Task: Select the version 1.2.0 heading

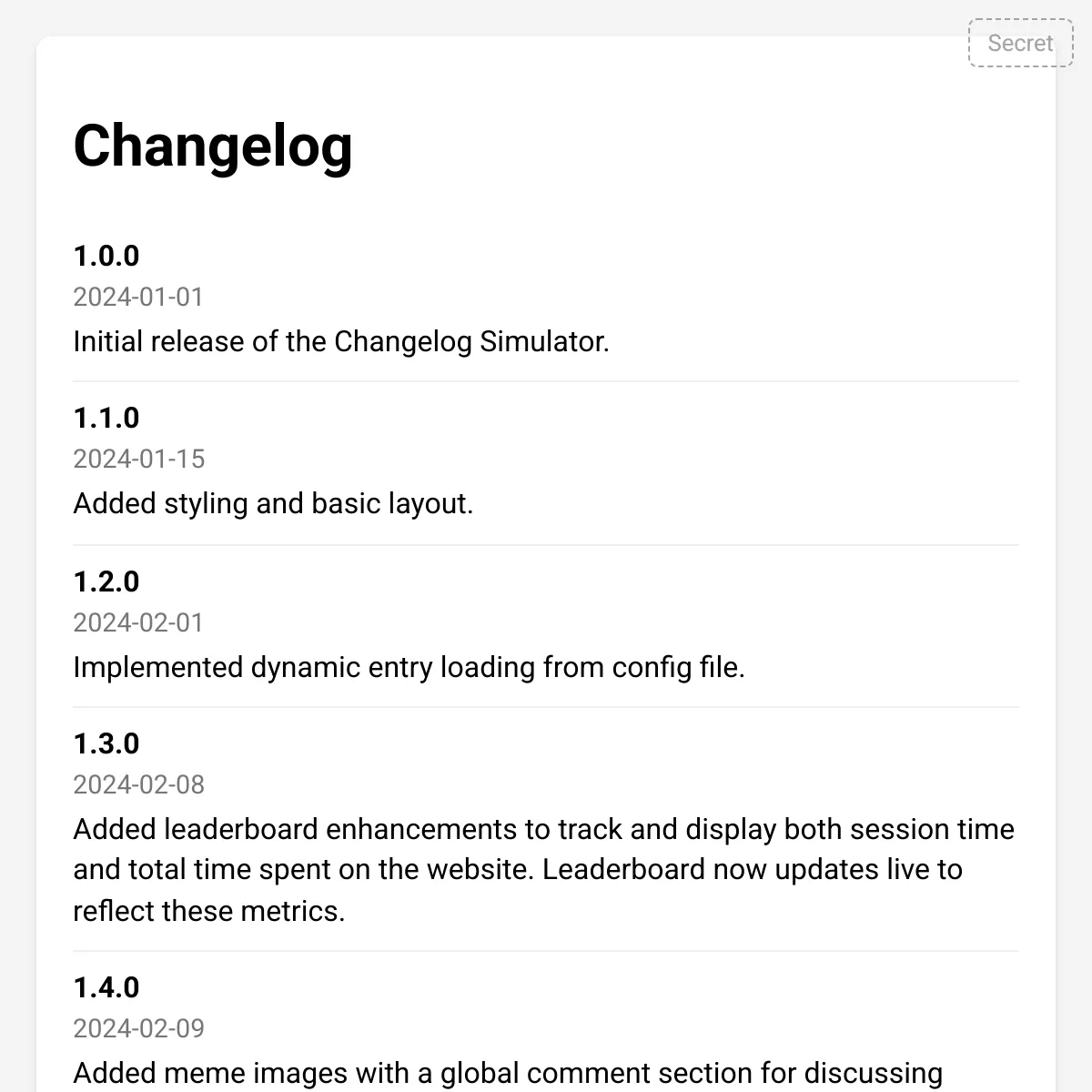Action: point(106,581)
